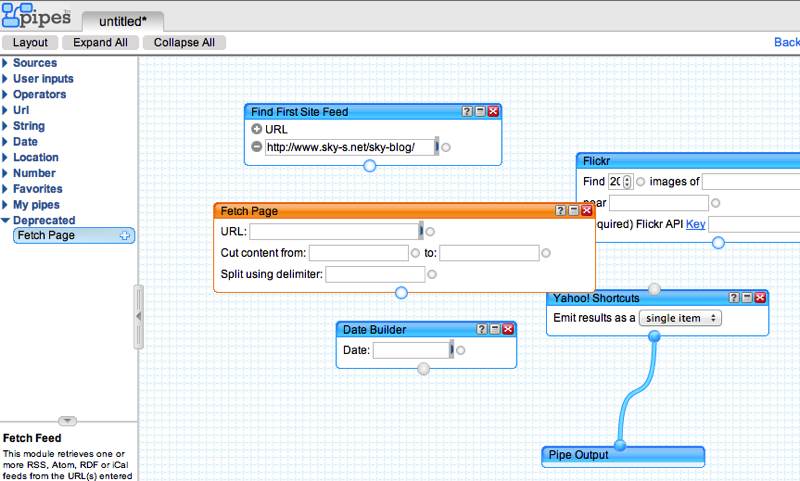Screen dimensions: 800x481
Task: Collapse the description pane with the arrow handle
Action: (67, 421)
